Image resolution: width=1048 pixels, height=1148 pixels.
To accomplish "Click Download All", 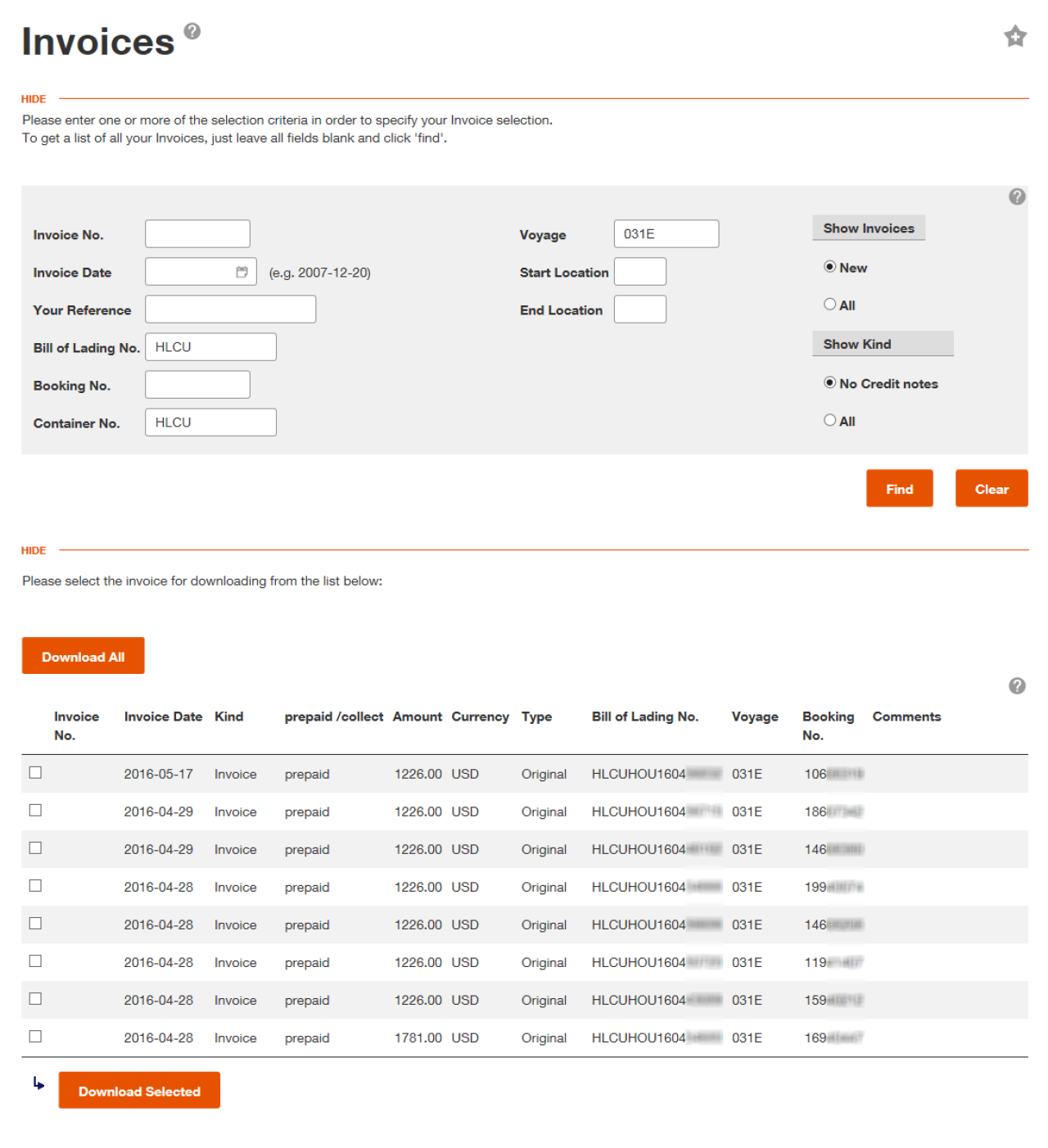I will 83,655.
